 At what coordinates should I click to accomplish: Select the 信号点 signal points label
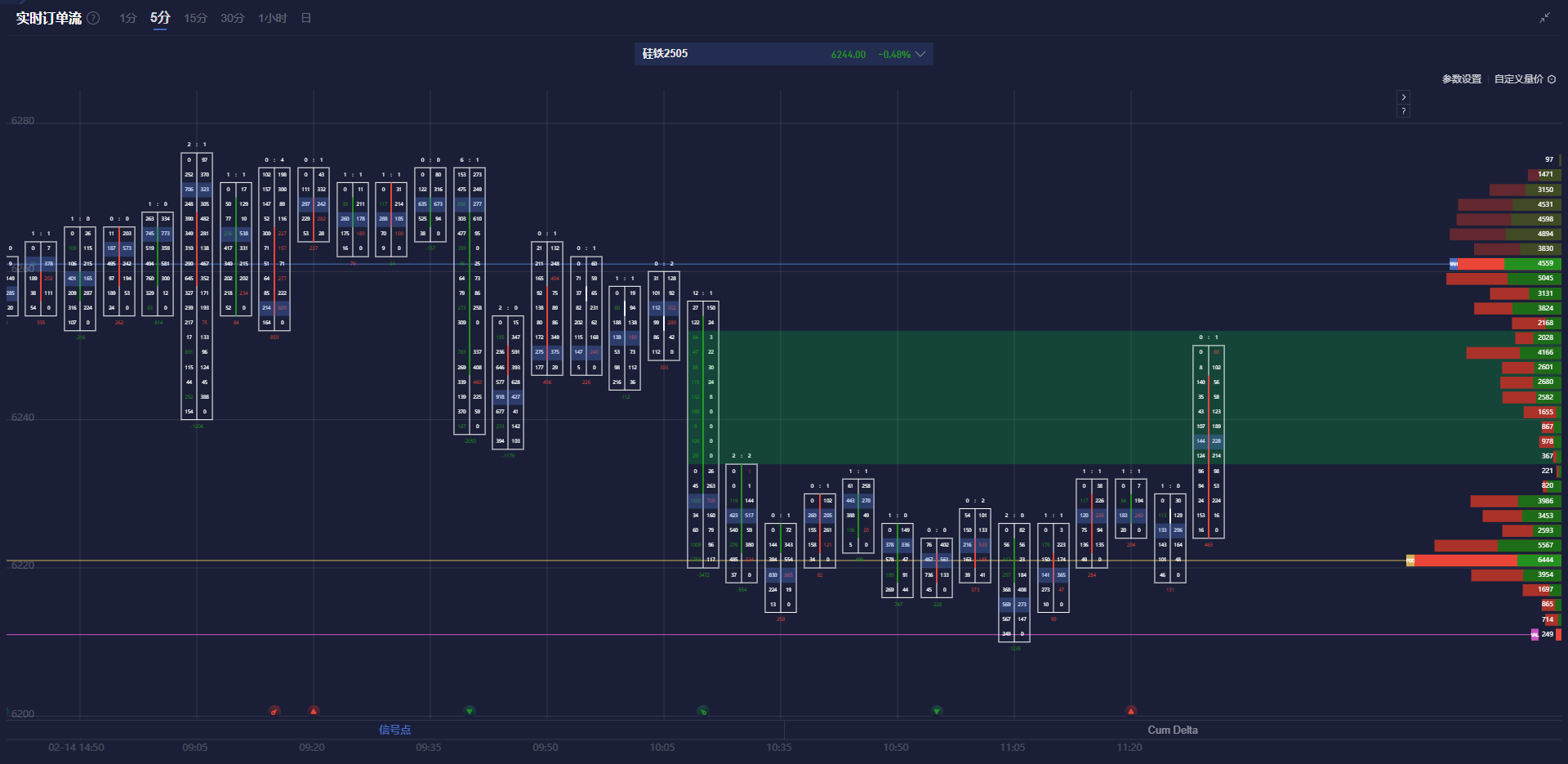point(394,730)
